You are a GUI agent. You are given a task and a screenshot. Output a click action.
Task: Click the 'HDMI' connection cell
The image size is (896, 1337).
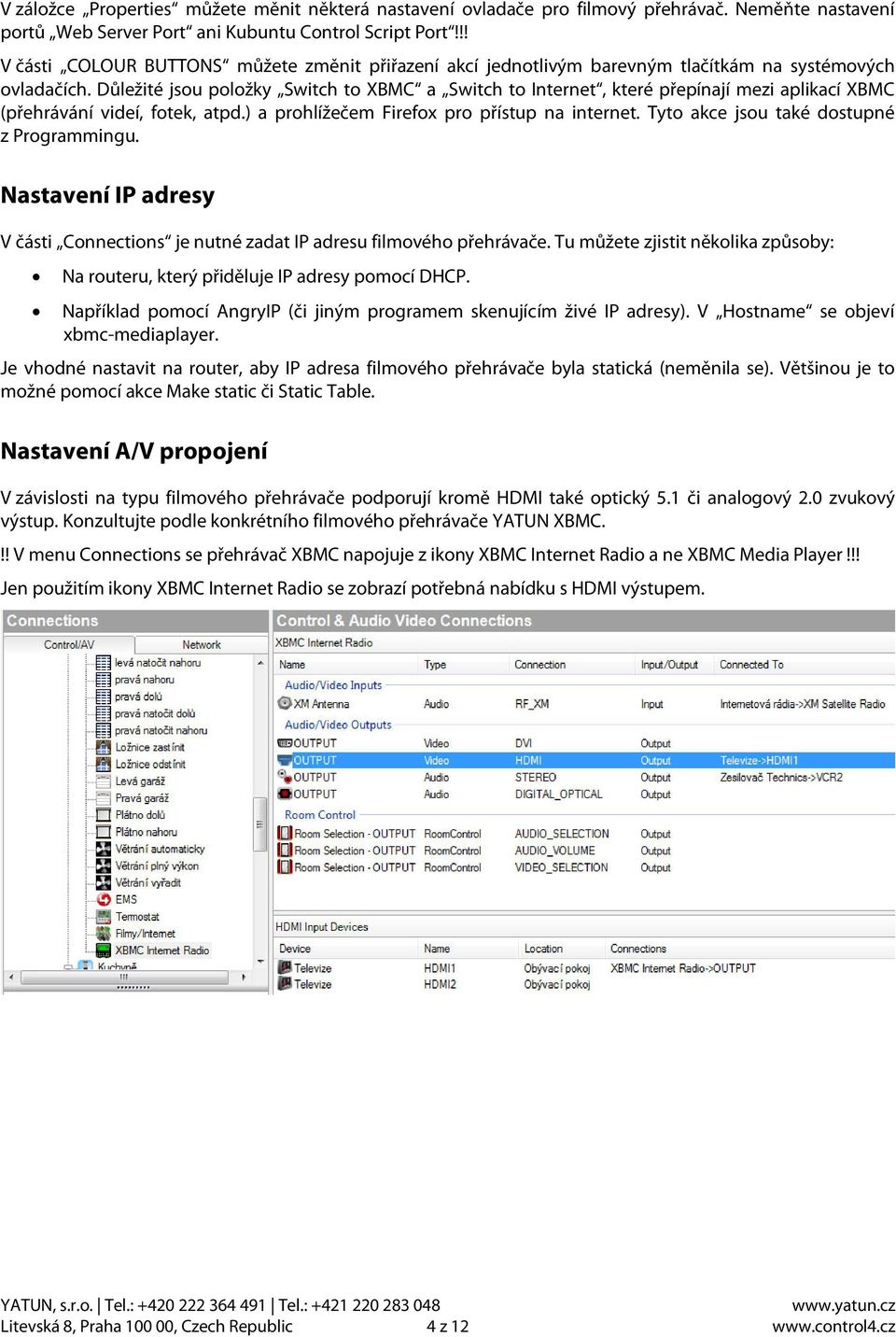(527, 761)
